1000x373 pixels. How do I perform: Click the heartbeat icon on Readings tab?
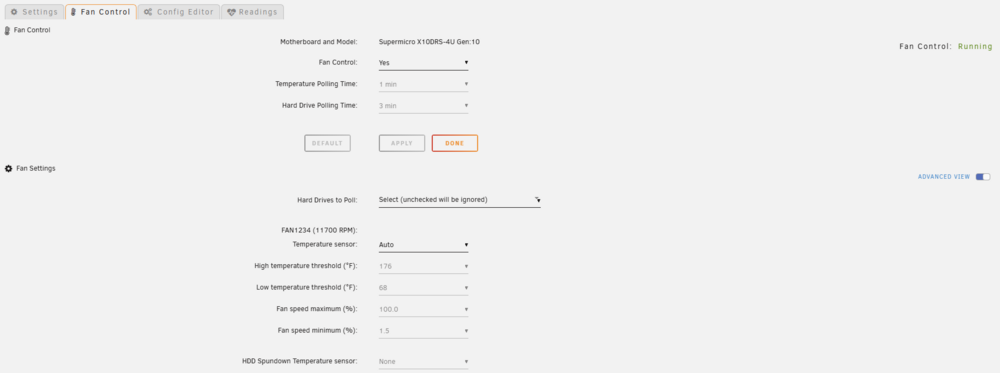[232, 12]
